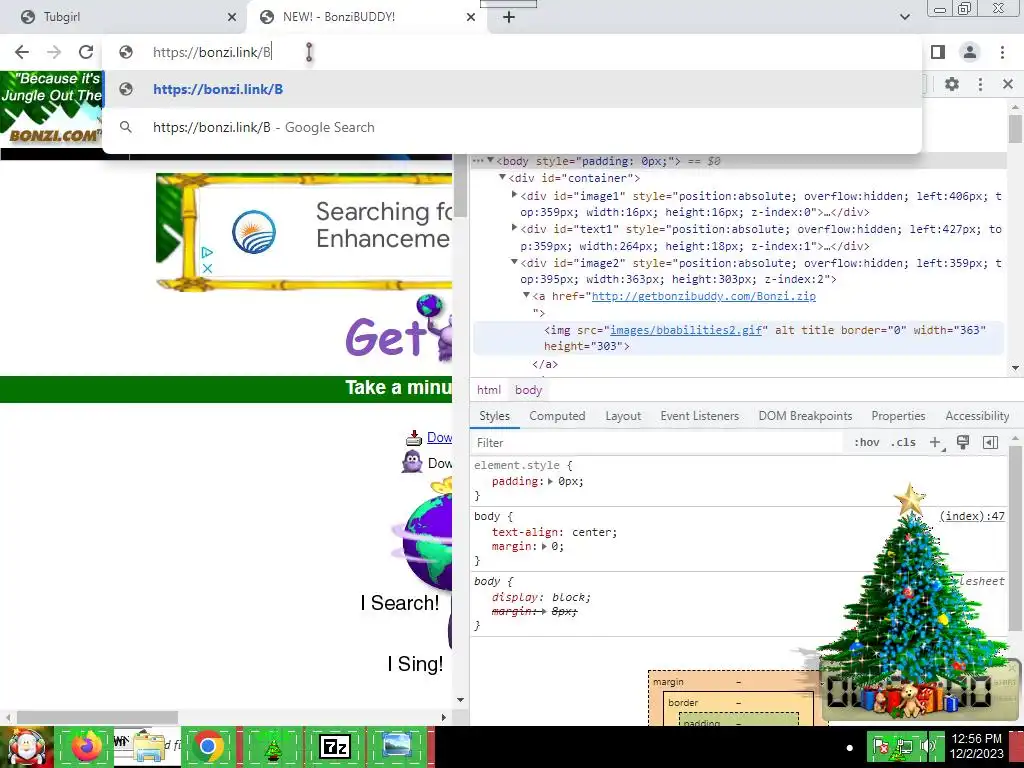Click the page horizontal scrollbar thumb
This screenshot has height=768, width=1024.
[x=97, y=717]
